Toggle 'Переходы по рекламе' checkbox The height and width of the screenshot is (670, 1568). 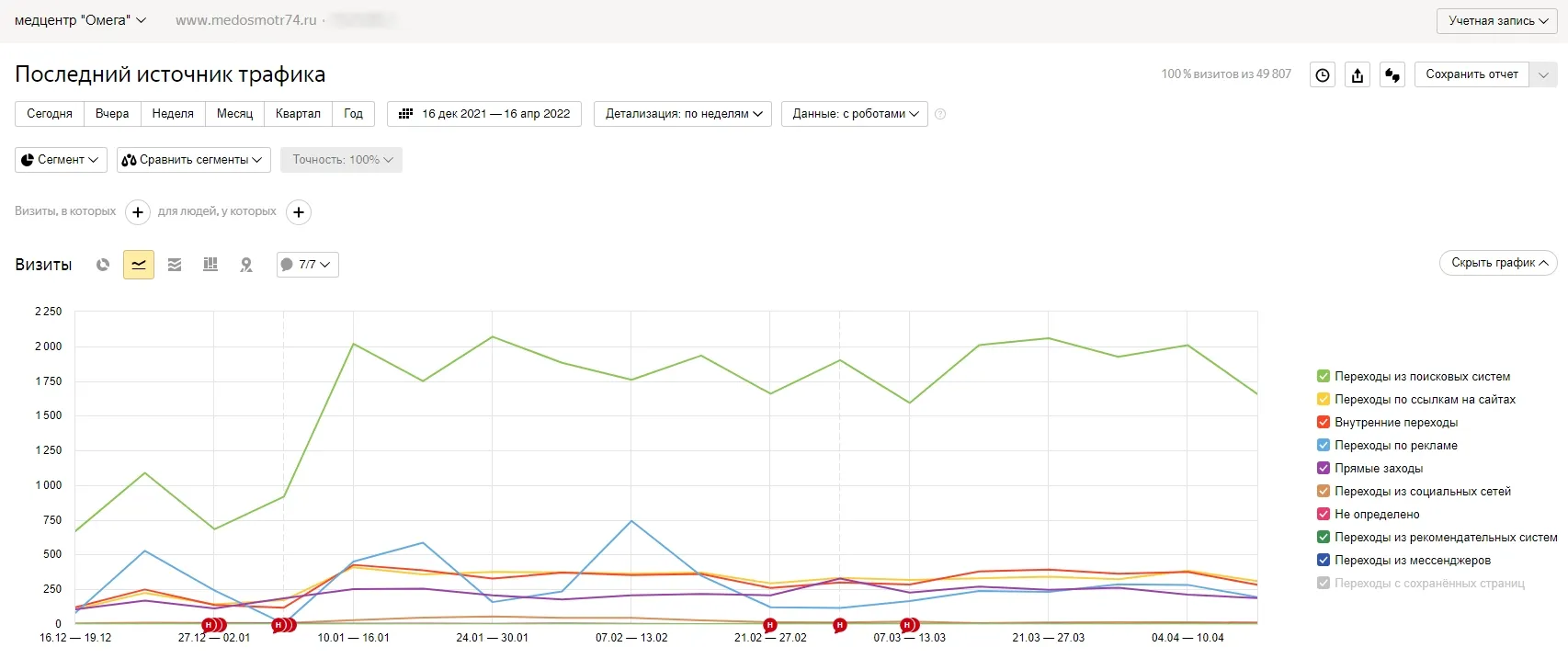pos(1324,445)
